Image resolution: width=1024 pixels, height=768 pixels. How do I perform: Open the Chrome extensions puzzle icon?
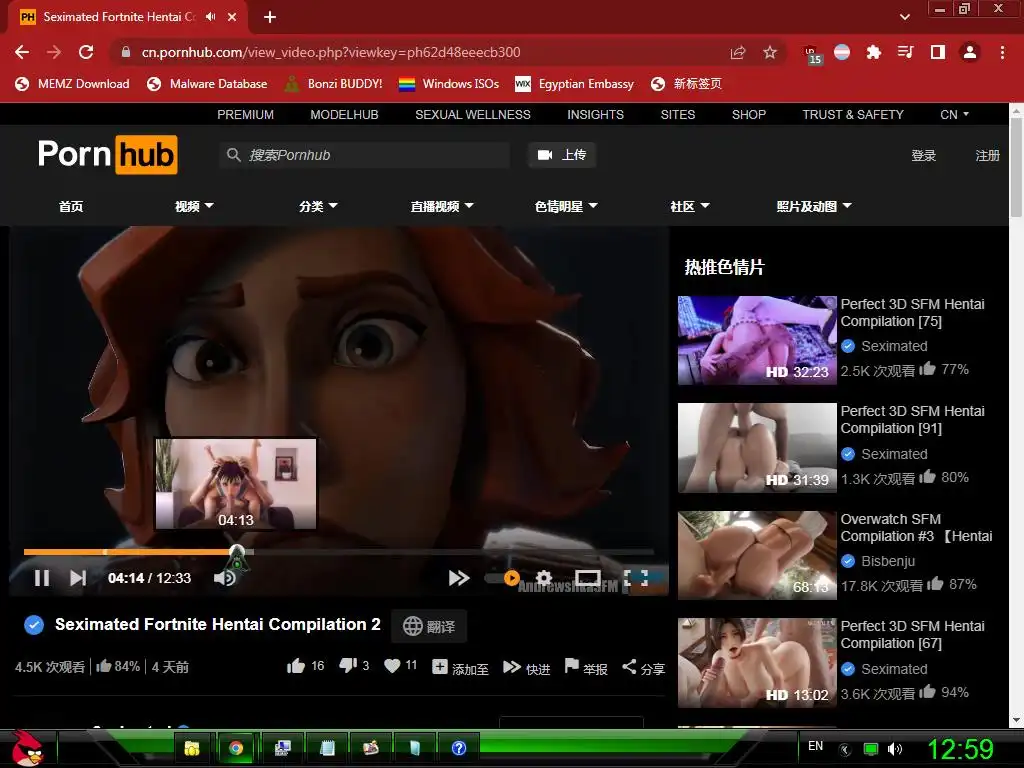point(873,52)
